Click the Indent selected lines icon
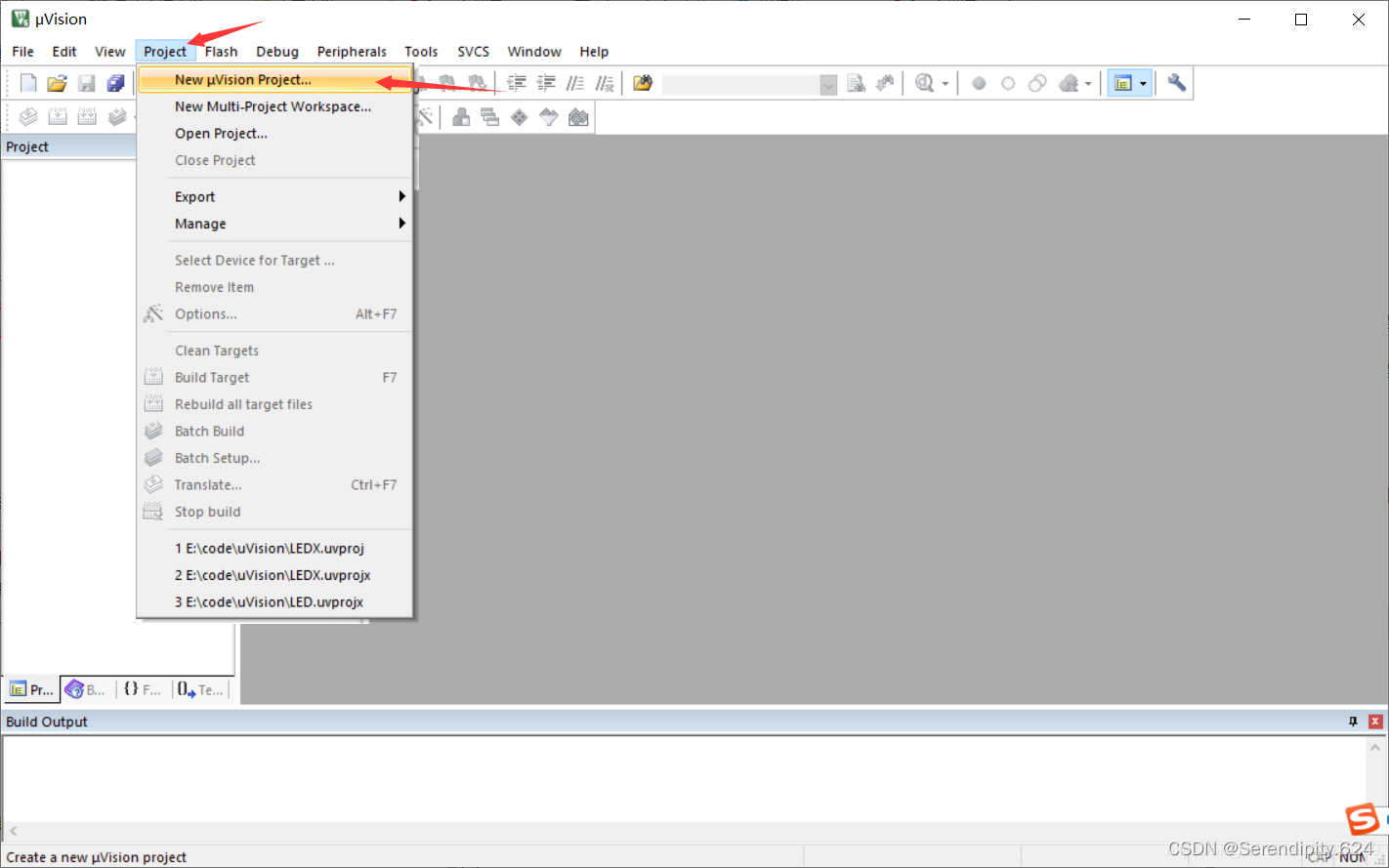 [x=517, y=84]
